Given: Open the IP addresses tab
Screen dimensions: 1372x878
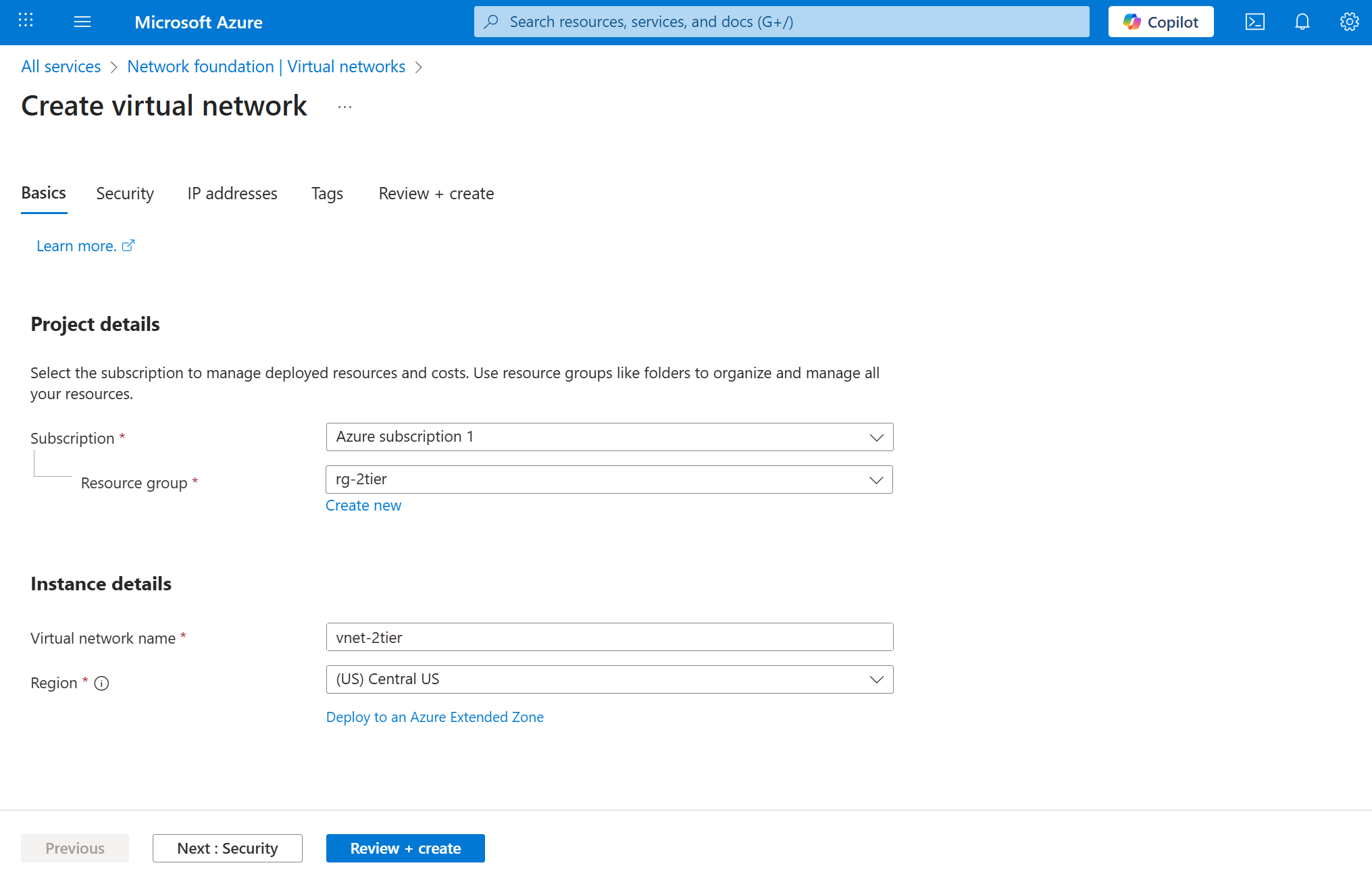Looking at the screenshot, I should (232, 194).
